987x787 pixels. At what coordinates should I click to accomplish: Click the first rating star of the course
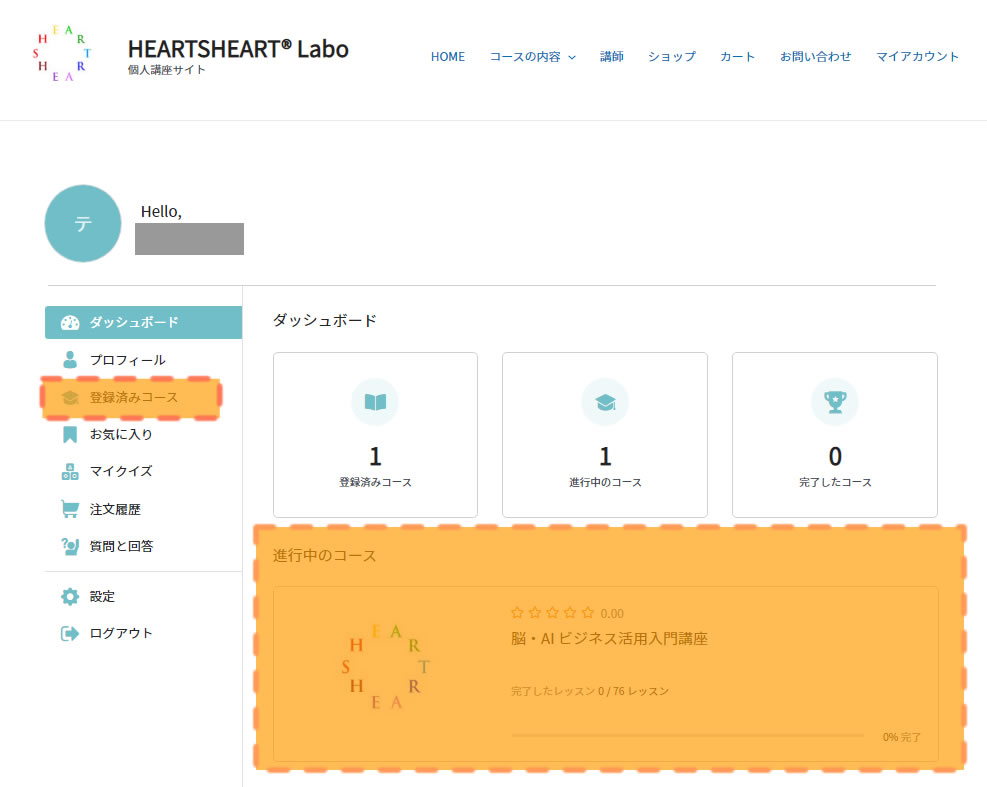[x=517, y=613]
